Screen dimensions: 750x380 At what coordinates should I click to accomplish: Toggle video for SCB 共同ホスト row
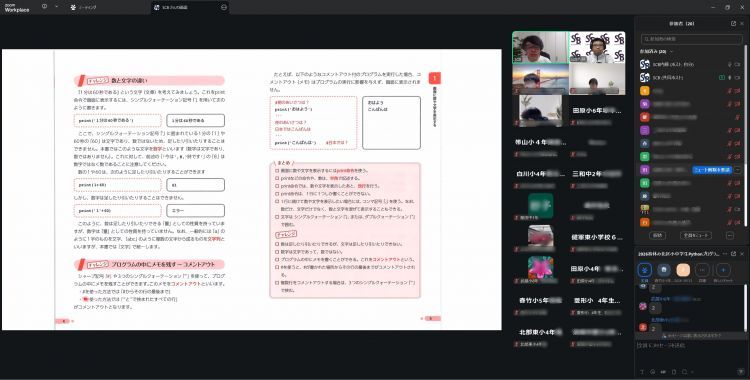(738, 78)
